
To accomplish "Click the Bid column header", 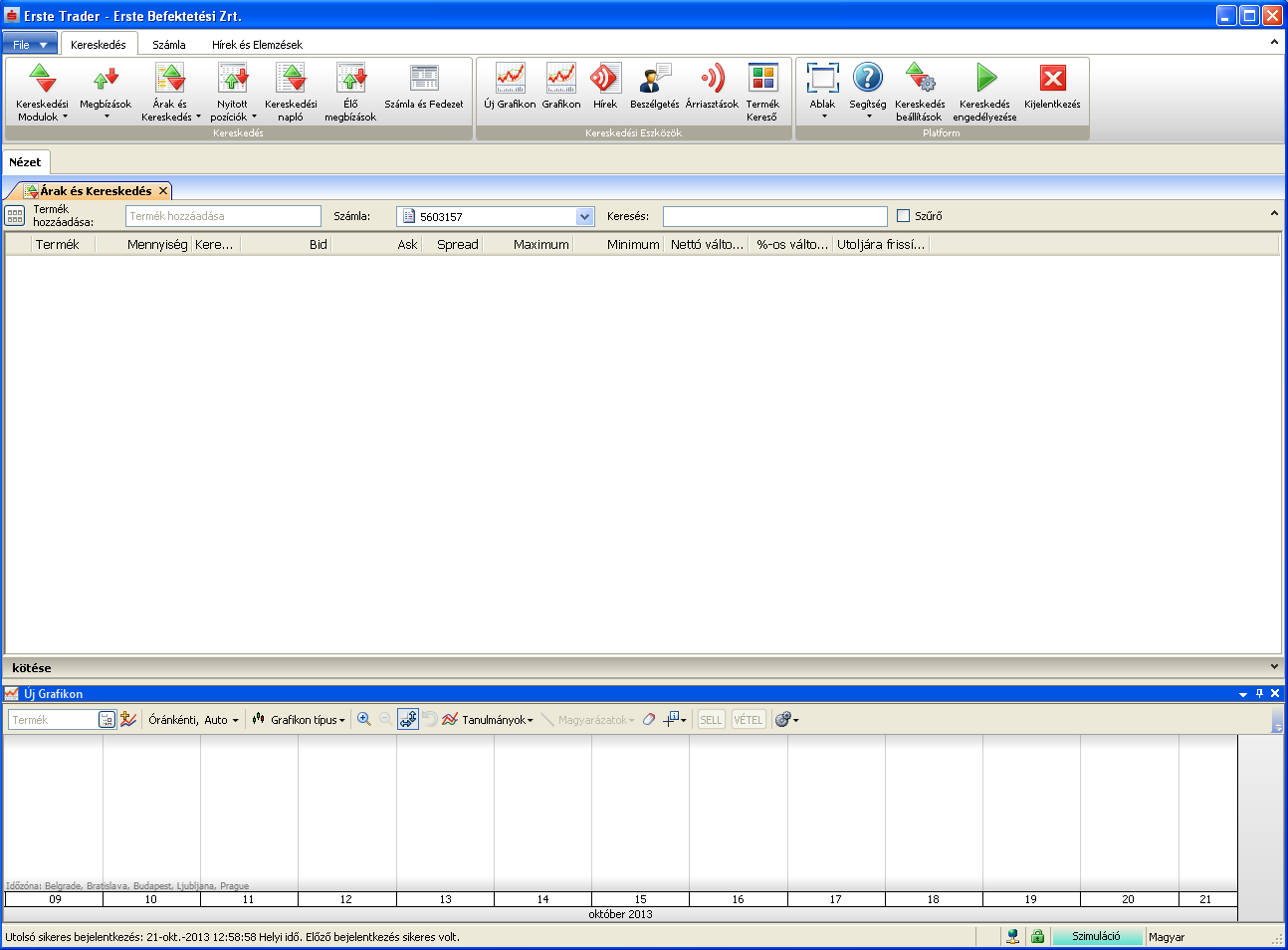I will point(286,244).
